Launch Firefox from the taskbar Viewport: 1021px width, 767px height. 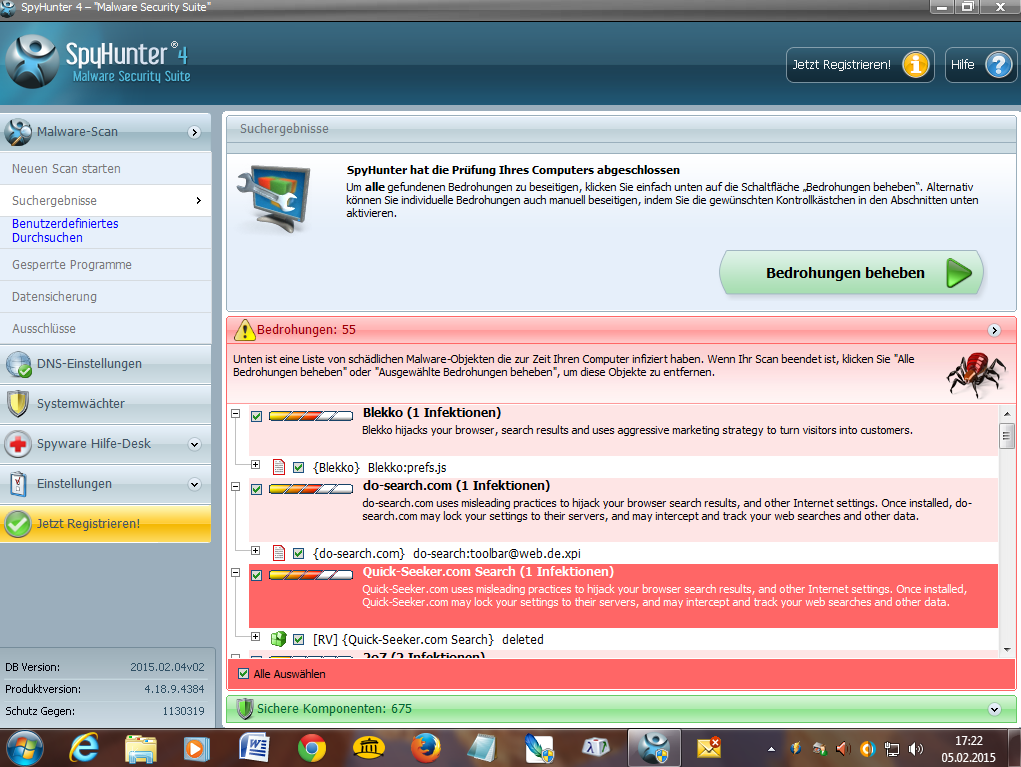tap(425, 749)
